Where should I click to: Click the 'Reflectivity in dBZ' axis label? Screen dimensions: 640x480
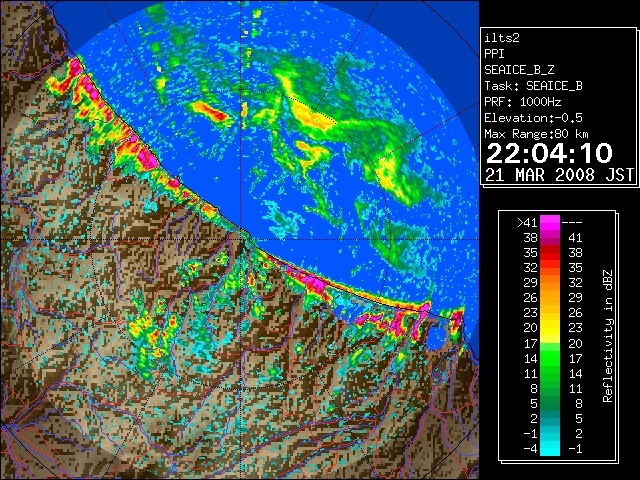[x=608, y=336]
